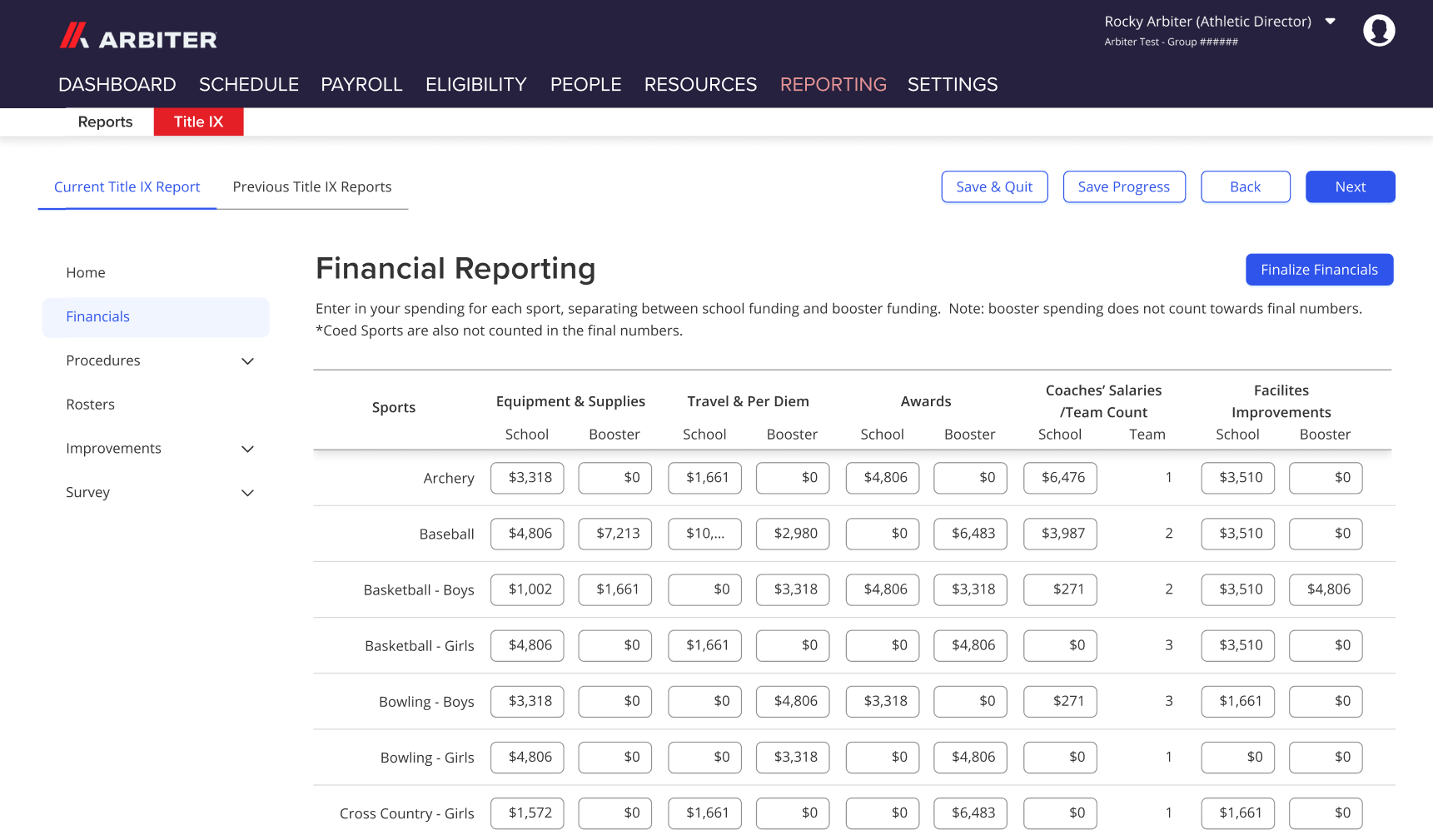
Task: Click the Back button
Action: coord(1246,186)
